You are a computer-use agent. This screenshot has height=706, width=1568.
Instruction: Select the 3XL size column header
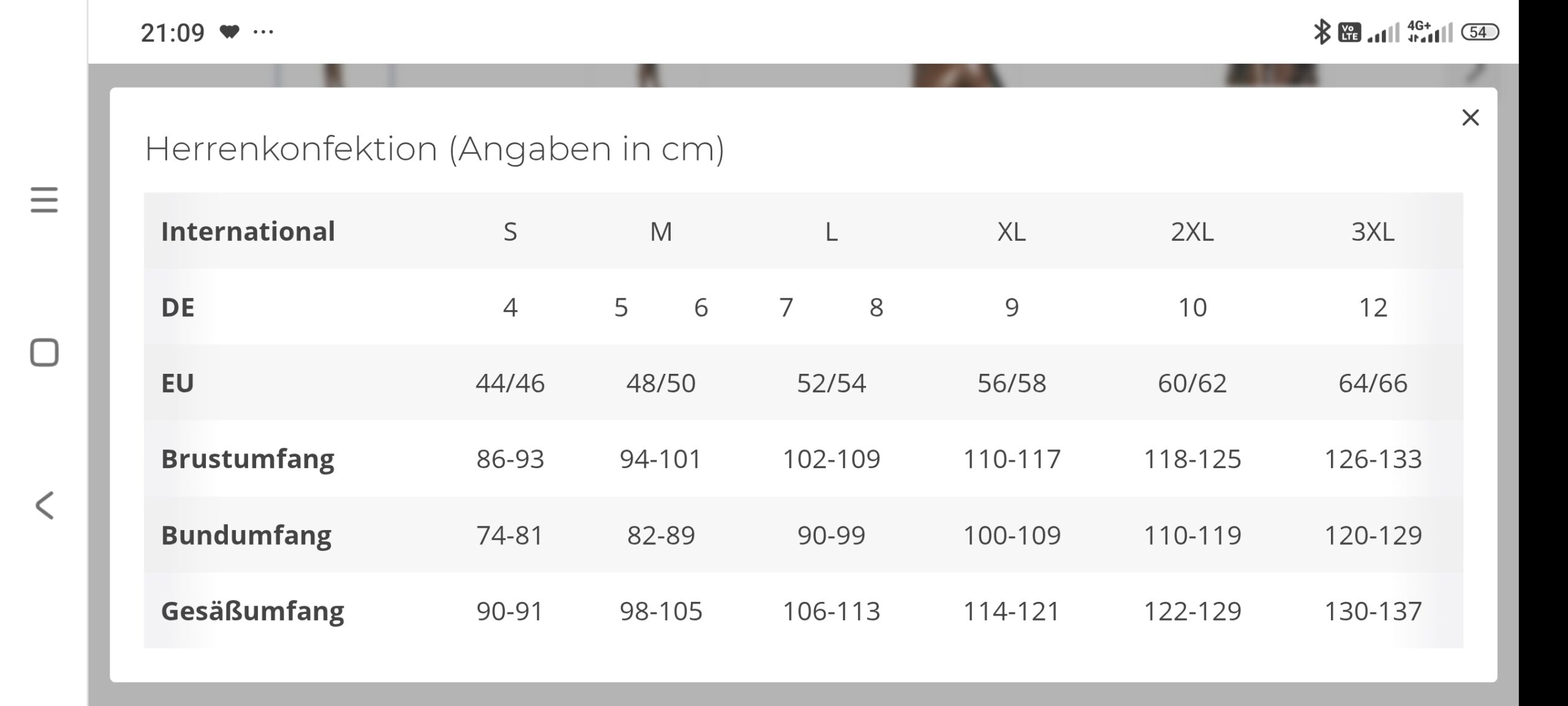pos(1373,232)
